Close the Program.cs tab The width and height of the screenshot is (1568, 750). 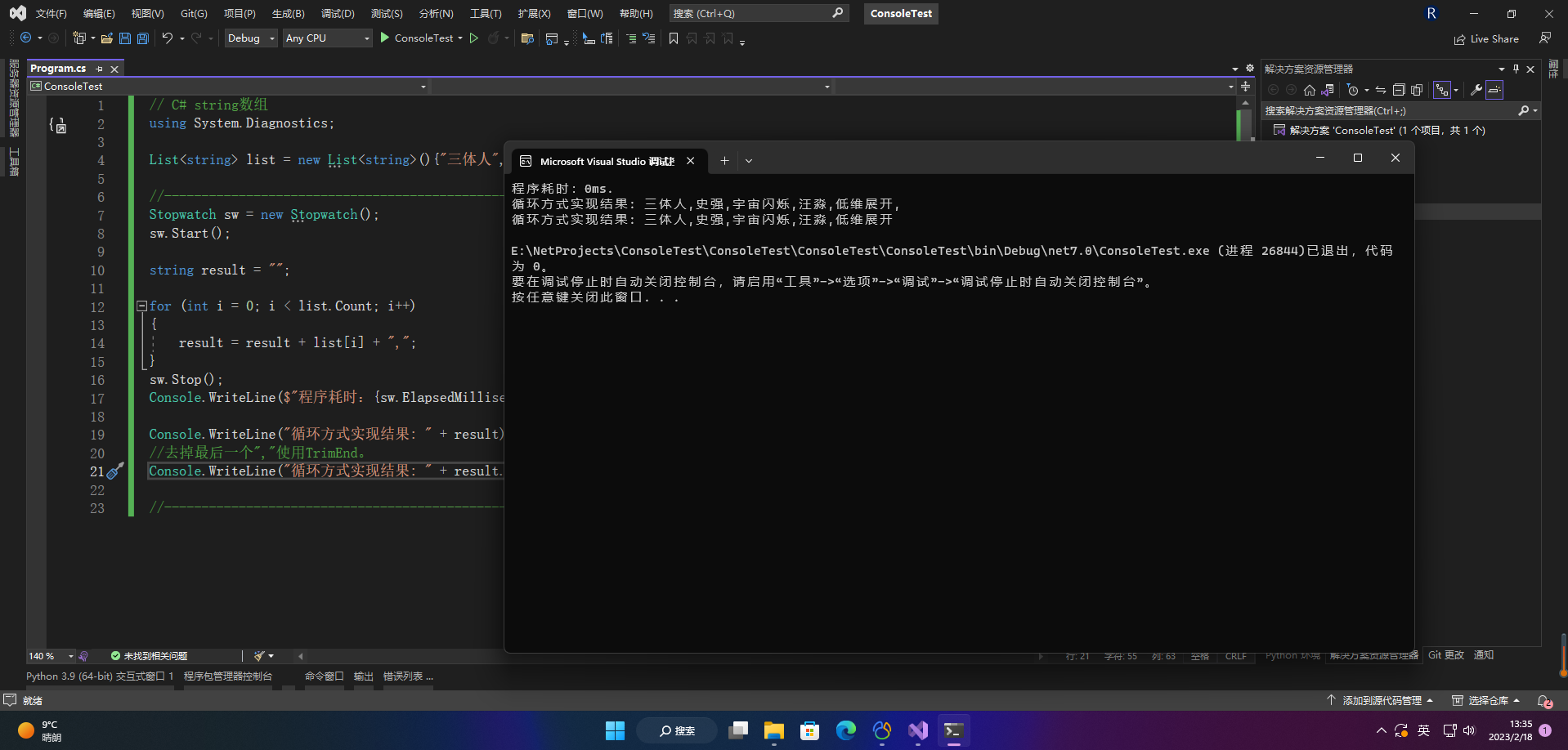(x=114, y=69)
